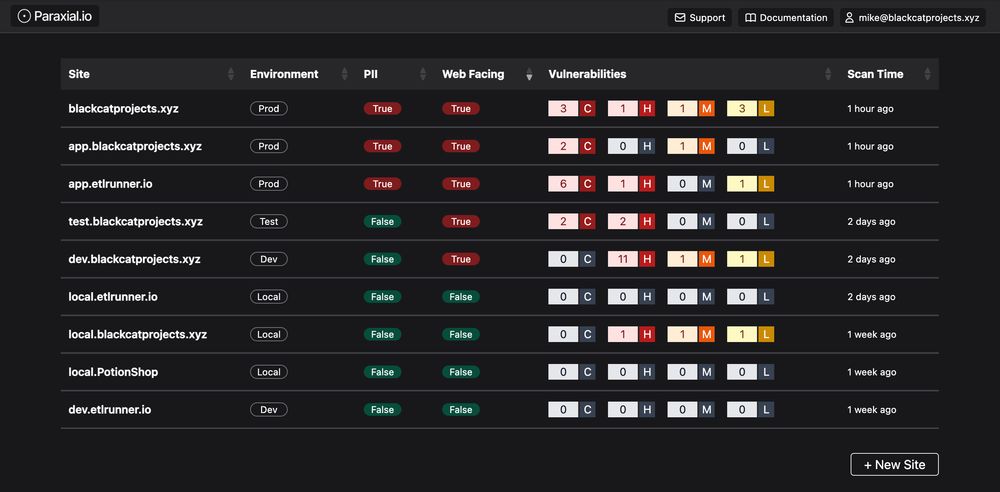This screenshot has width=1000, height=492.
Task: Click medium count 1 for local.blackcatprojects.xyz
Action: point(682,334)
